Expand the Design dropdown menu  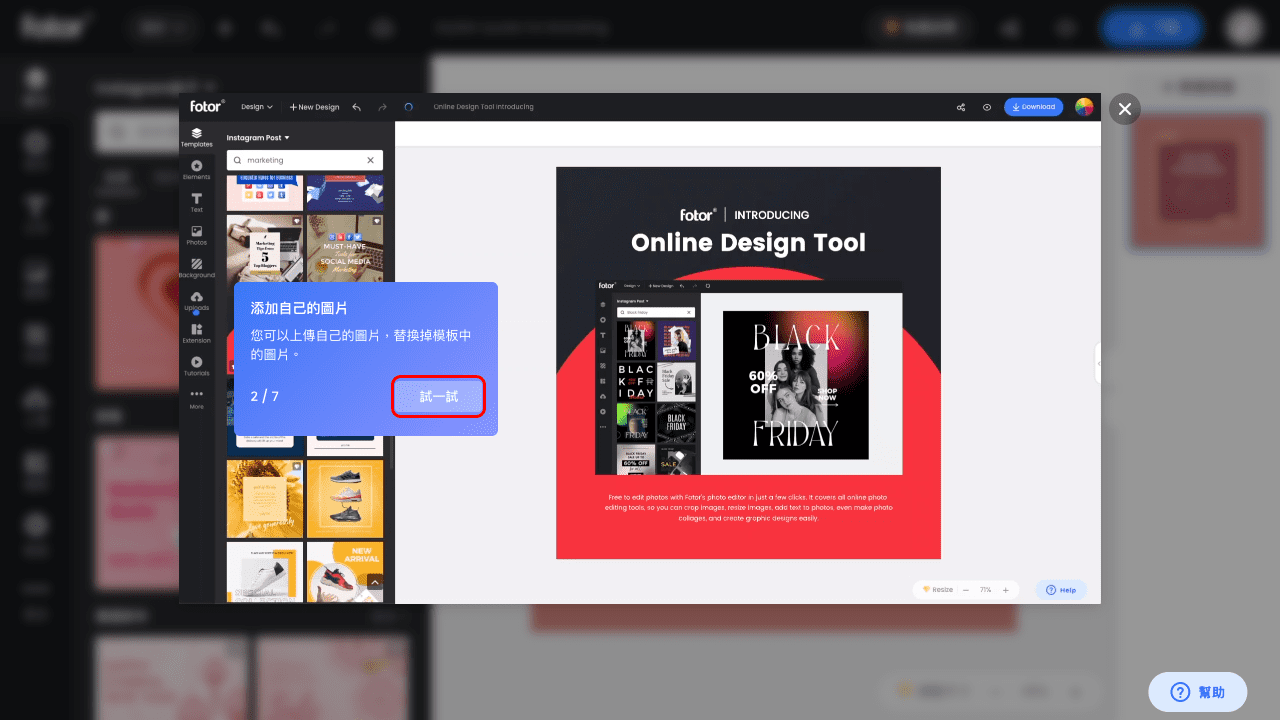(256, 107)
